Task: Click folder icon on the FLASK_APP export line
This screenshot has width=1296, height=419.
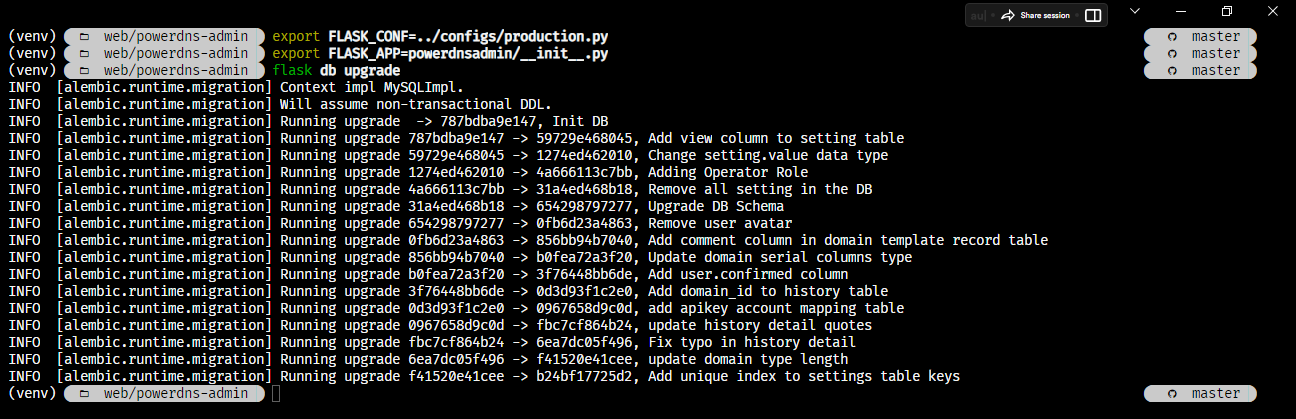Action: (84, 53)
